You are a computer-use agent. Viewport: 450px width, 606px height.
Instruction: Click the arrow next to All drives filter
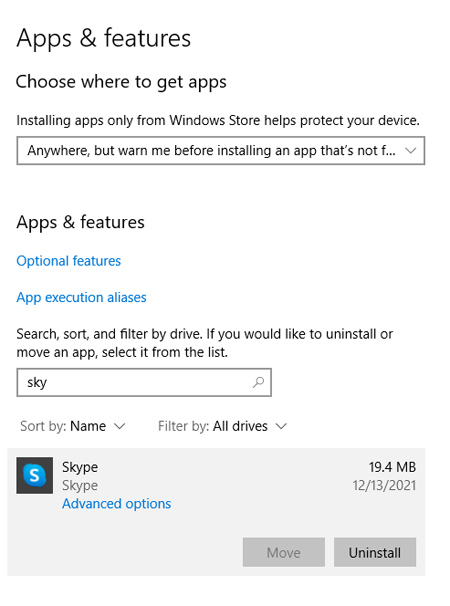click(x=281, y=426)
